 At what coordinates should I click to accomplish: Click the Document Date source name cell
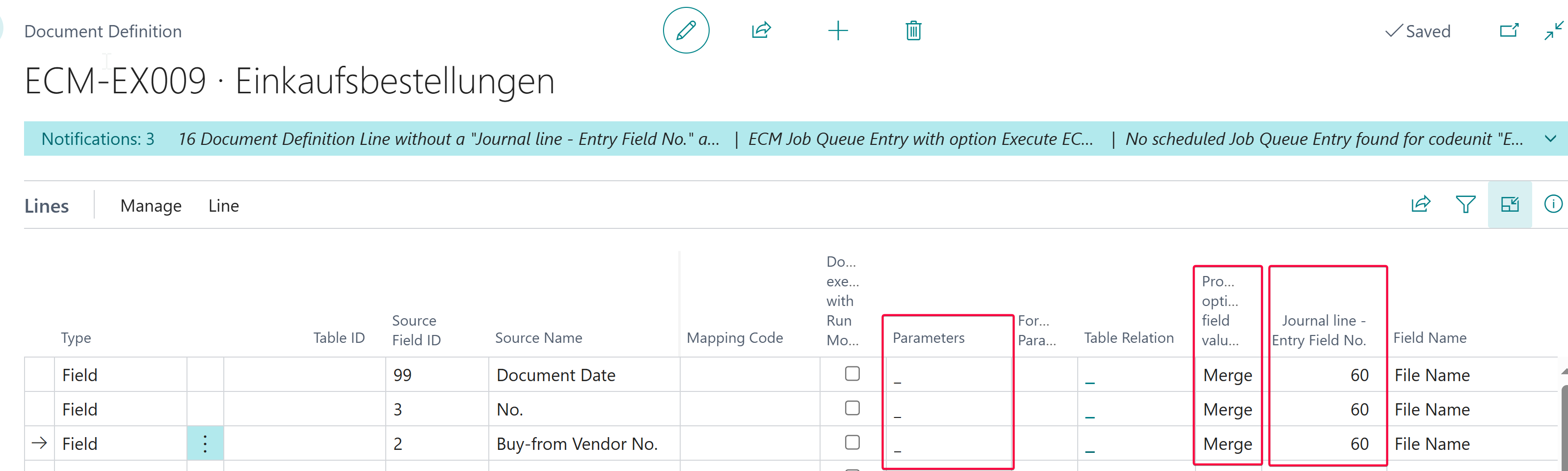point(555,375)
